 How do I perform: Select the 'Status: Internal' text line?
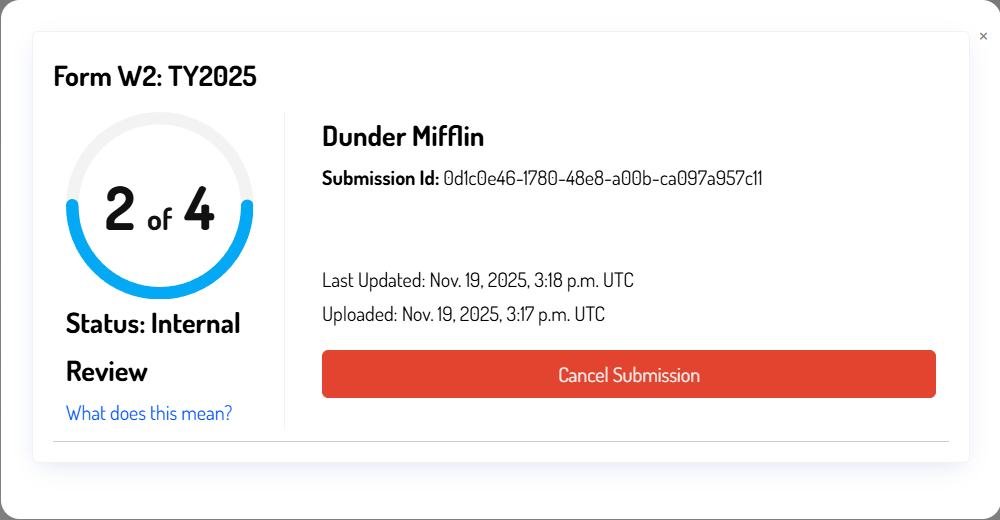153,324
